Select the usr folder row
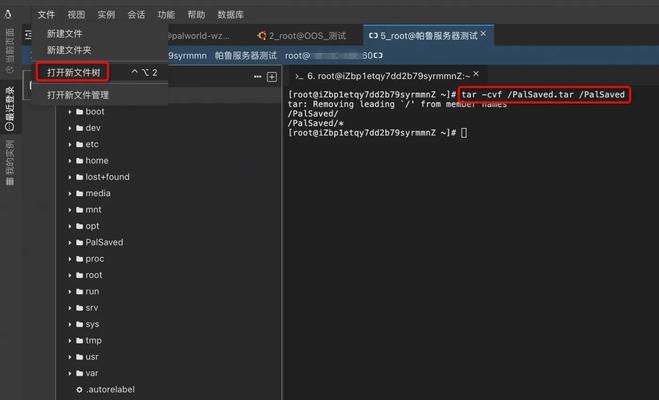This screenshot has height=400, width=659. tap(169, 357)
